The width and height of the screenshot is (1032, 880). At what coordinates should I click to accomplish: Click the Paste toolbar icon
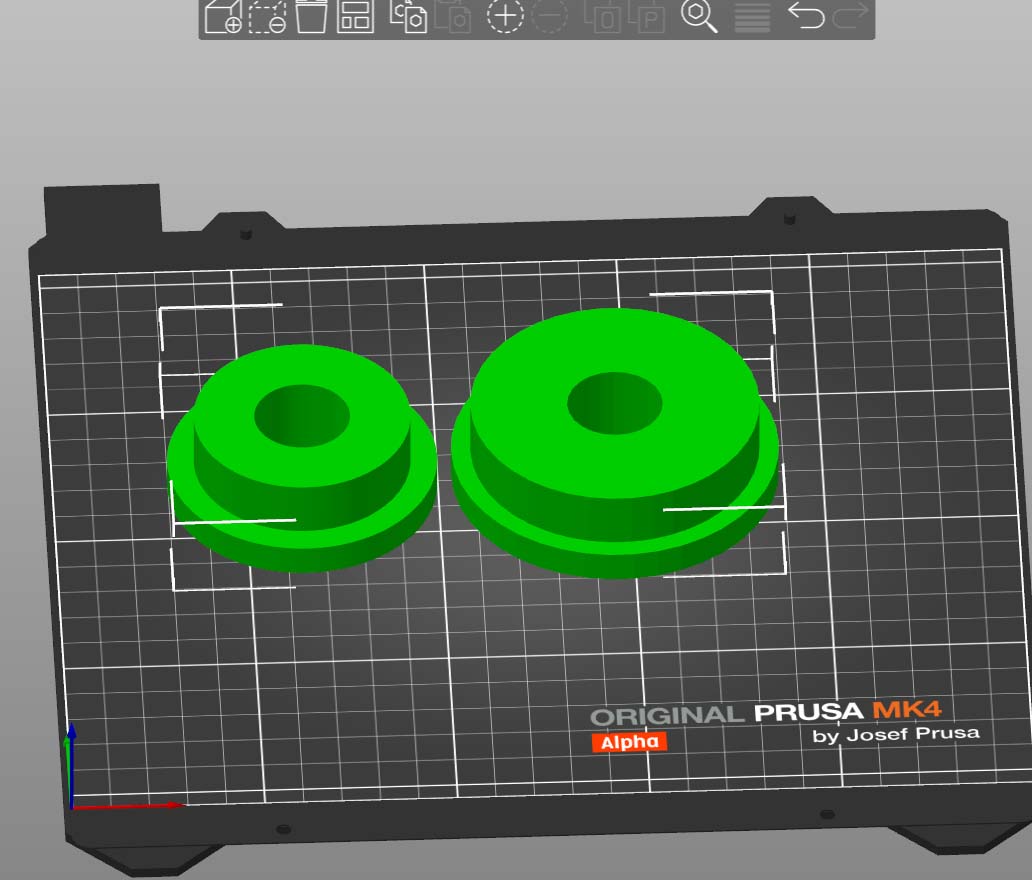[x=453, y=16]
